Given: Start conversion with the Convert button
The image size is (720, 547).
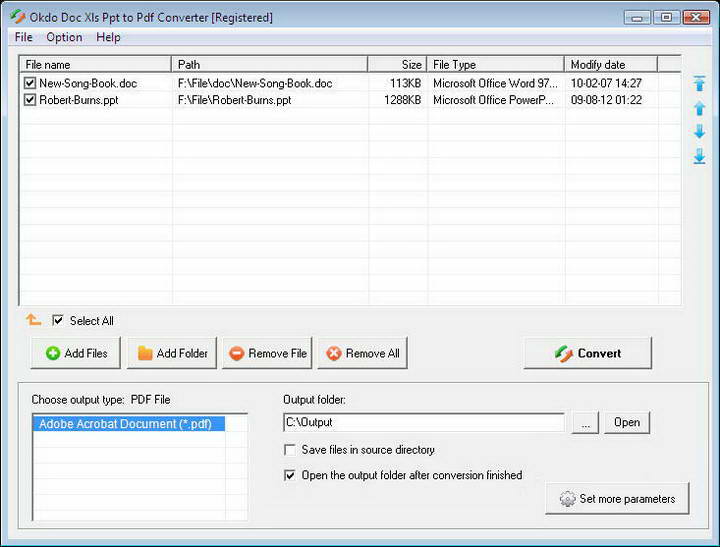Looking at the screenshot, I should (x=588, y=353).
